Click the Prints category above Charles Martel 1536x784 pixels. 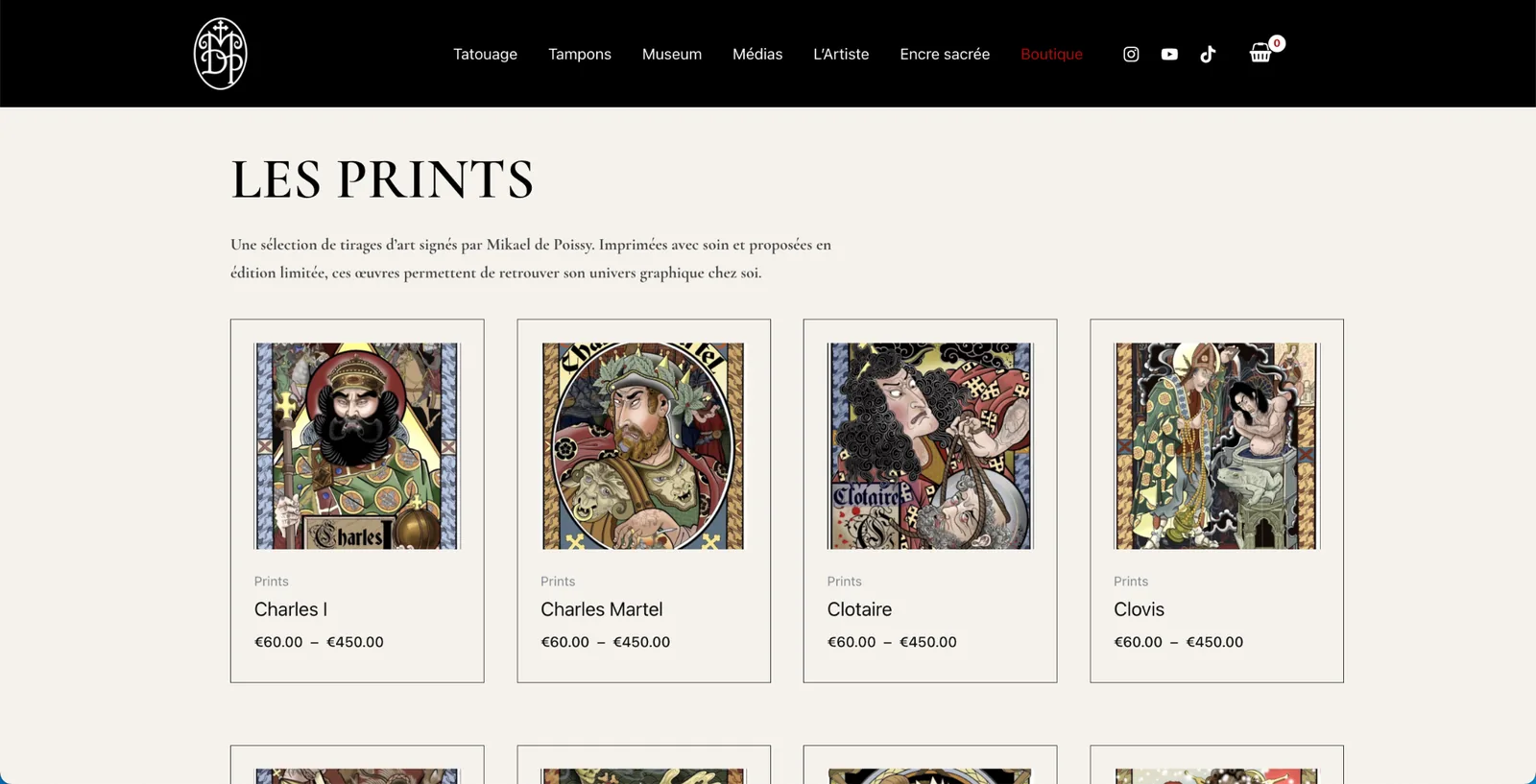pos(558,582)
